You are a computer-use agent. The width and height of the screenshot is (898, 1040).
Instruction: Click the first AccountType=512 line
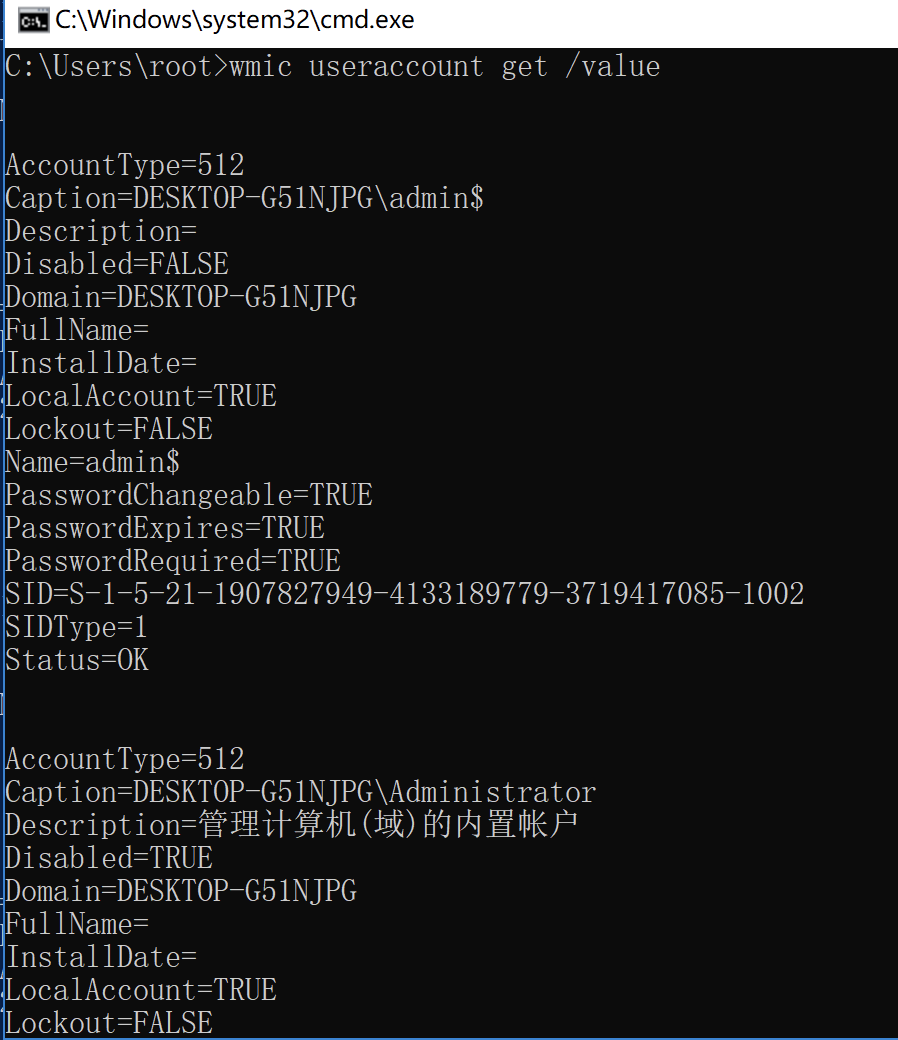124,165
